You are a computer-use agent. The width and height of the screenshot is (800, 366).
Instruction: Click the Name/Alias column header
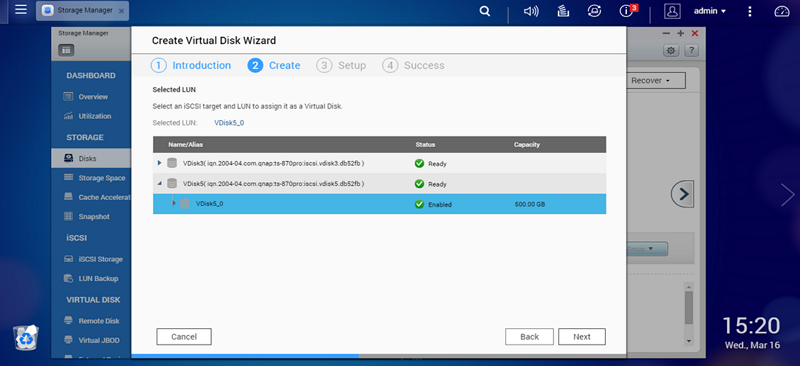tap(185, 144)
